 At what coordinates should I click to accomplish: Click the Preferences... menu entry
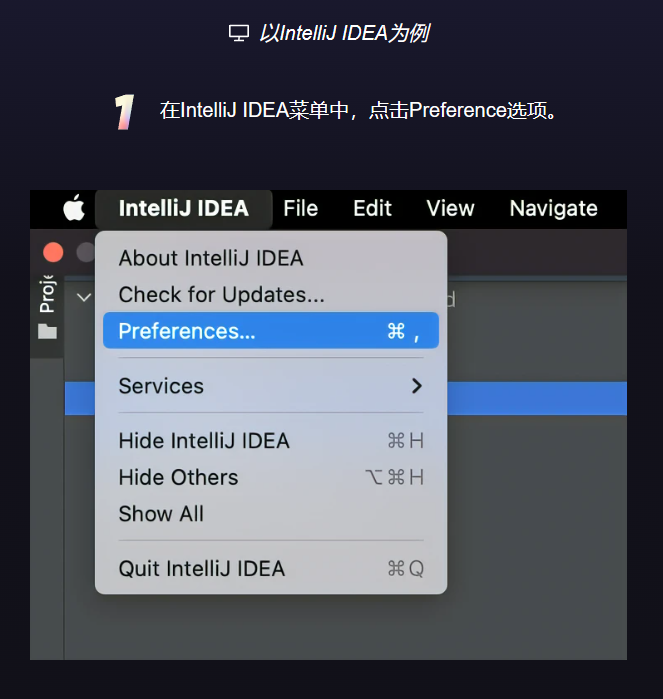click(271, 331)
